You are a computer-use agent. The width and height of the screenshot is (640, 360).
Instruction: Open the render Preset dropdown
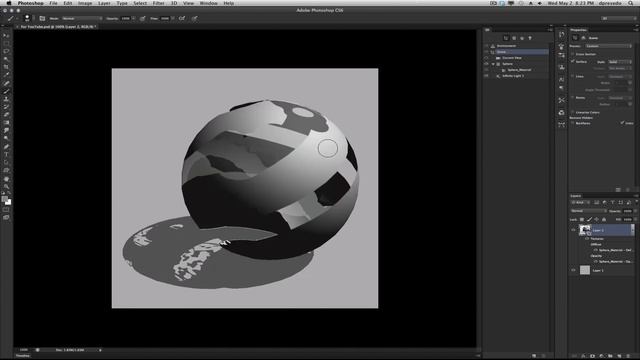[608, 46]
